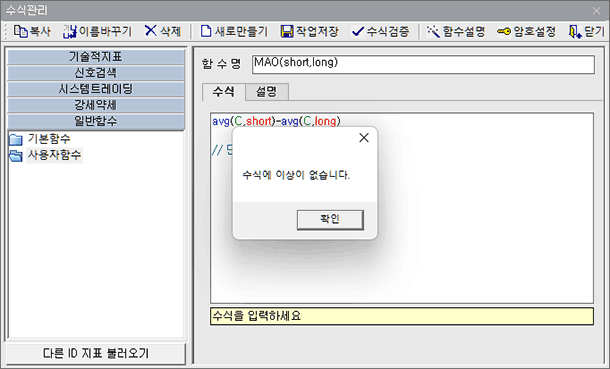Viewport: 610px width, 369px height.
Task: Close the 수식관리 window
Action: click(596, 10)
